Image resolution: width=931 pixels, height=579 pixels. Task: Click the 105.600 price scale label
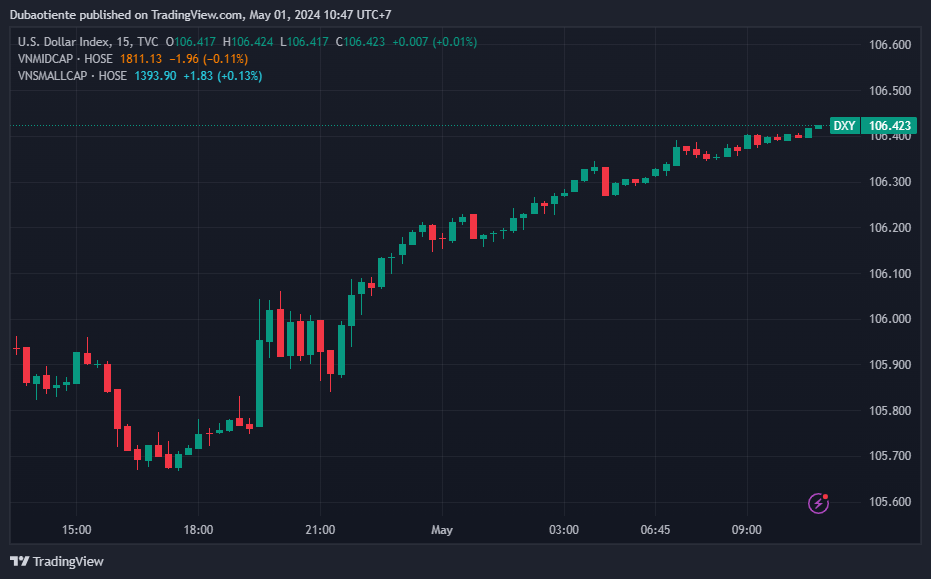[x=889, y=502]
